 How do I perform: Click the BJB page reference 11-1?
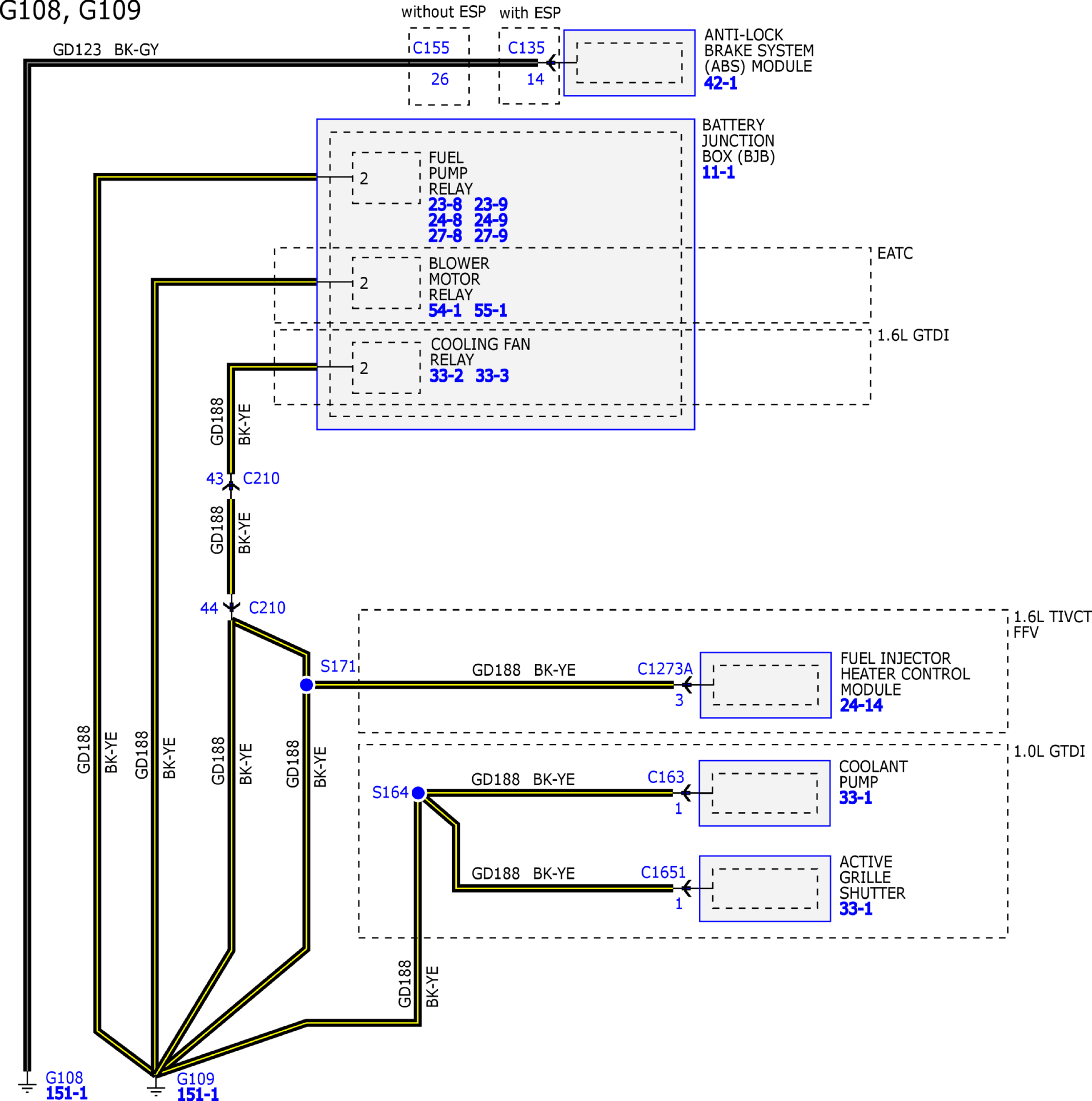coord(718,173)
